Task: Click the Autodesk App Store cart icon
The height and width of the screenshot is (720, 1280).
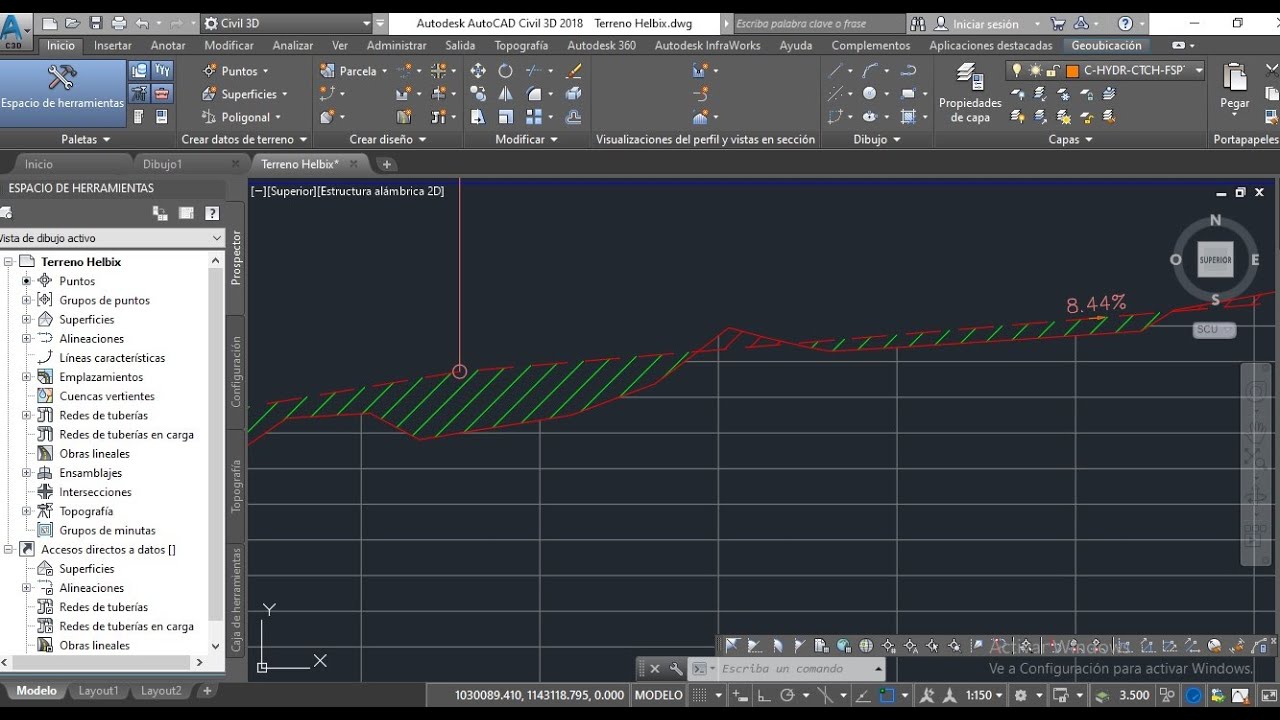Action: 1058,23
